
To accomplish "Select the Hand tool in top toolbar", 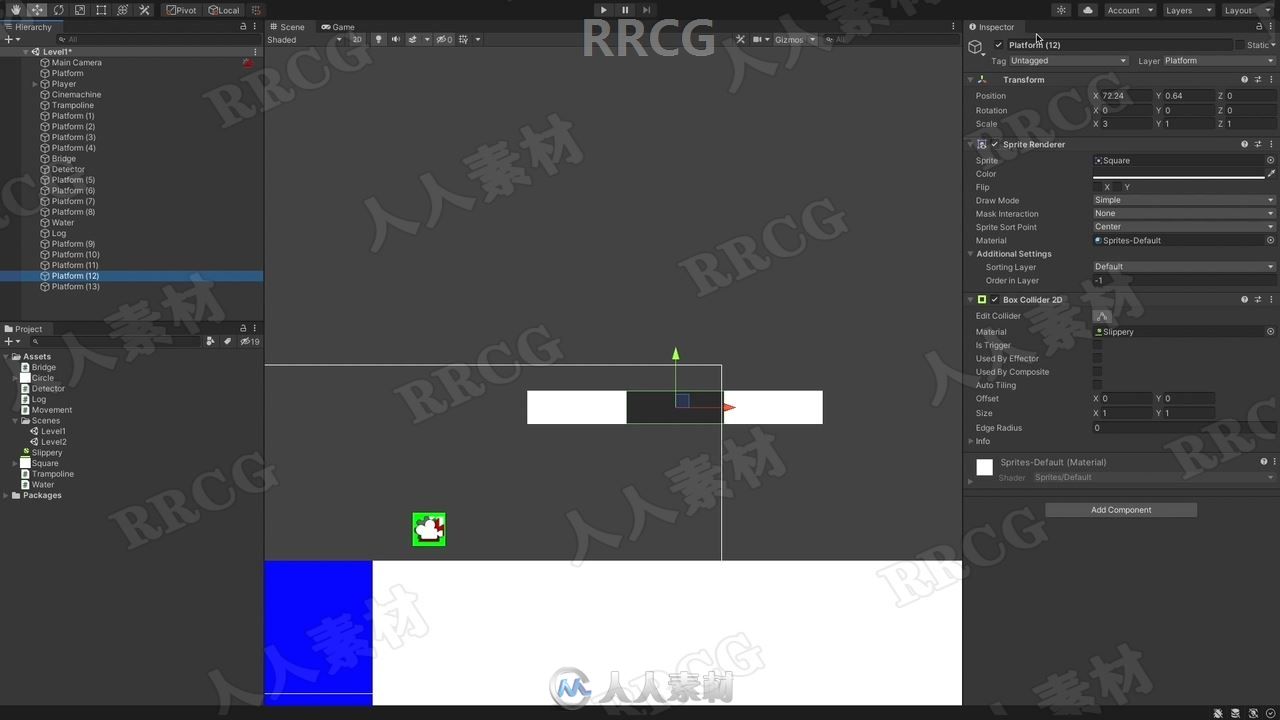I will pyautogui.click(x=15, y=10).
